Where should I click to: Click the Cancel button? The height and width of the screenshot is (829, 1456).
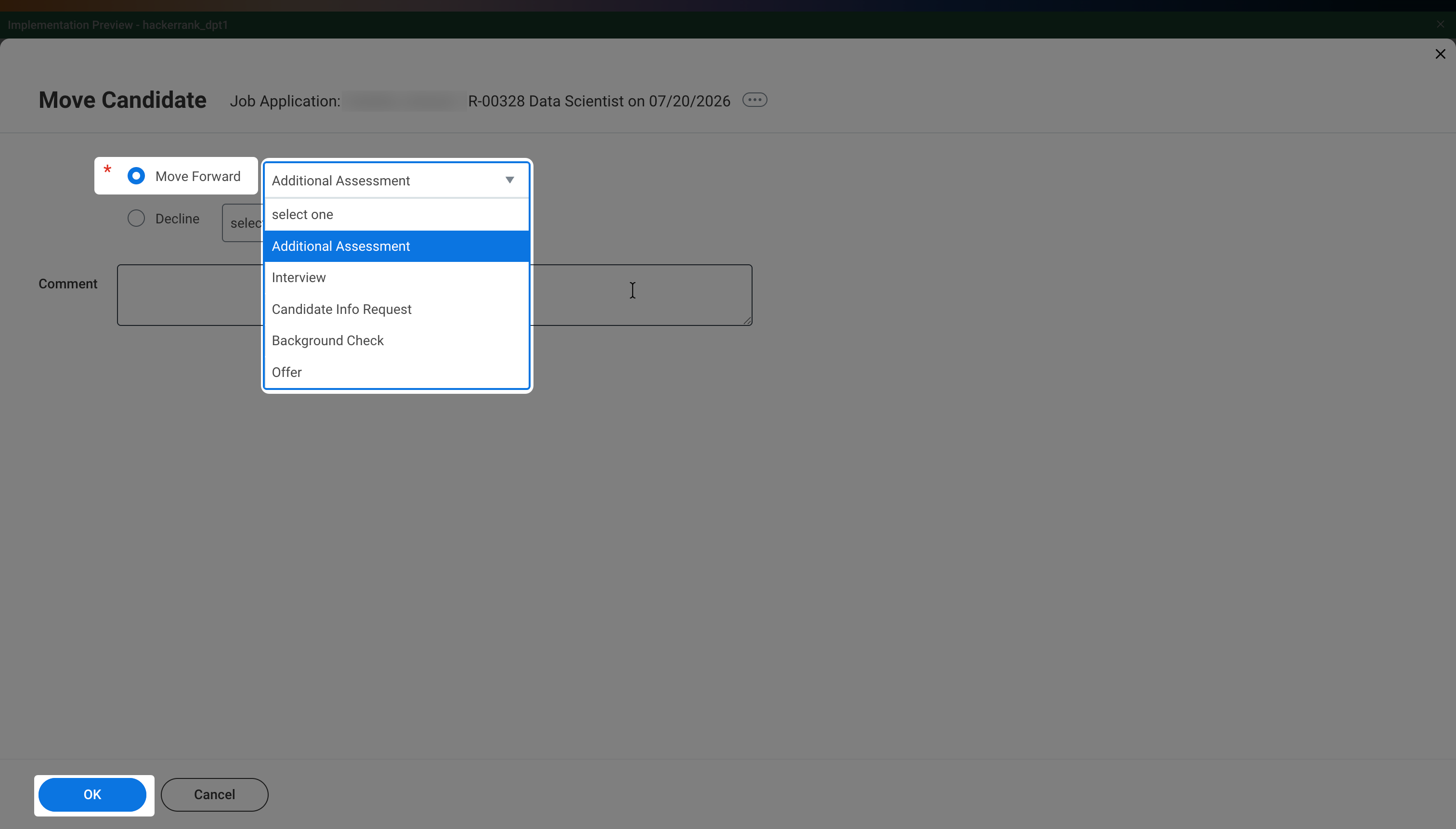215,795
